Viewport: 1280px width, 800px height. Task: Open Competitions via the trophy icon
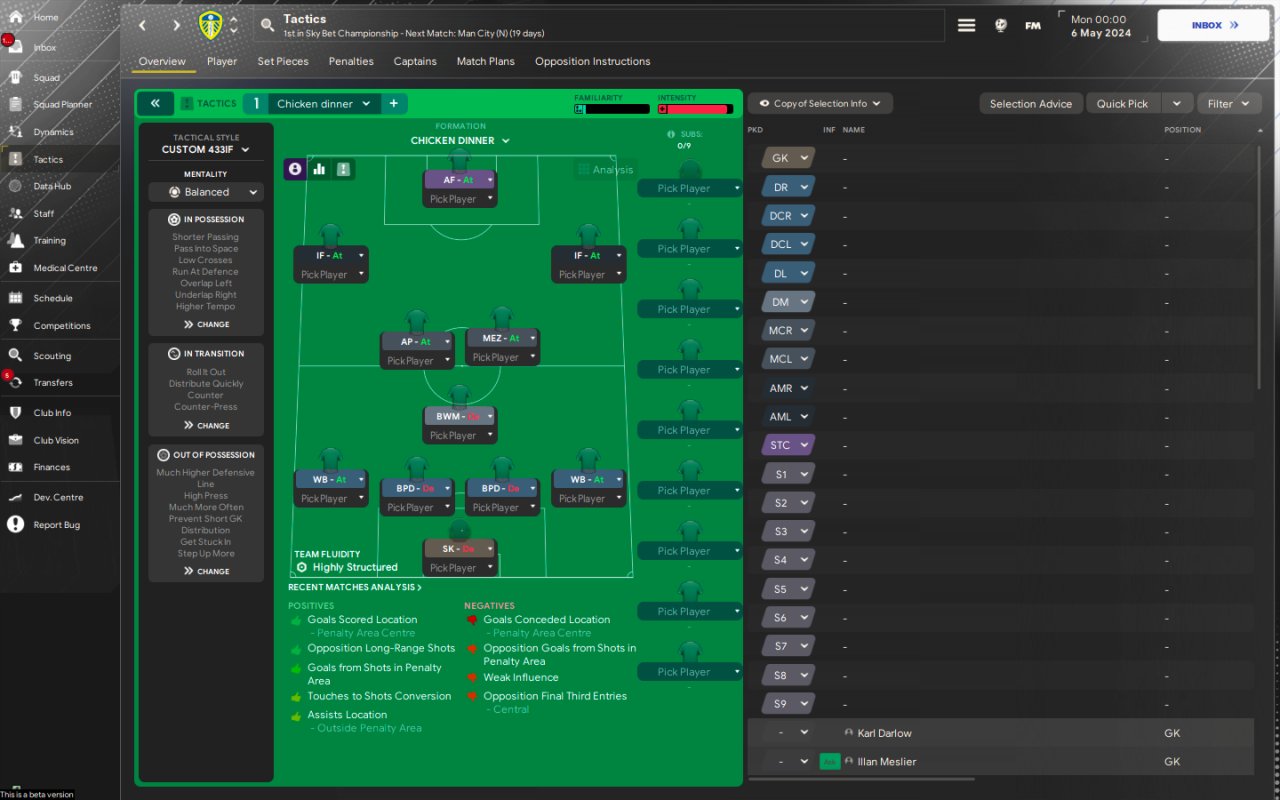coord(15,325)
